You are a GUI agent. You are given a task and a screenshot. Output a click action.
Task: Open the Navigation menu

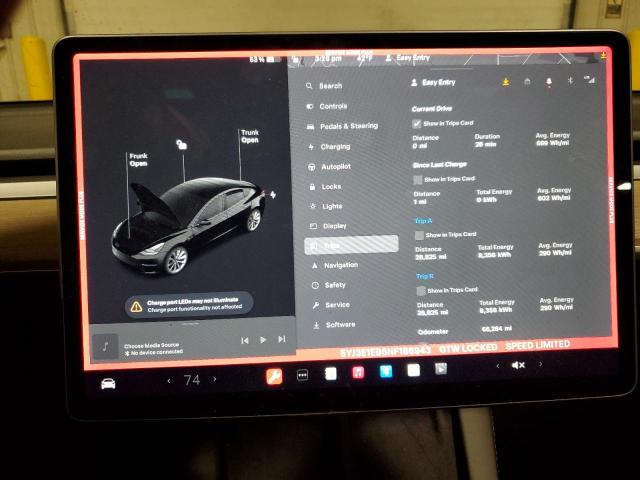point(335,265)
